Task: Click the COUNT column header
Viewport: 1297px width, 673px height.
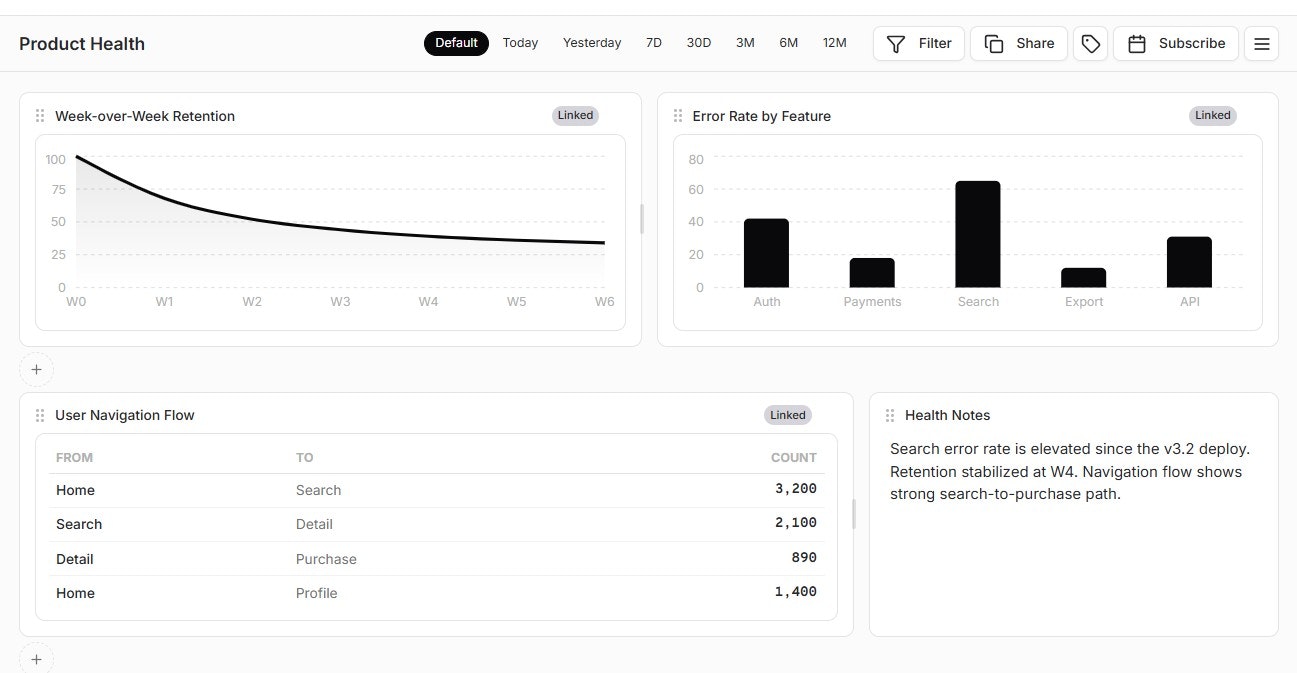Action: coord(794,457)
